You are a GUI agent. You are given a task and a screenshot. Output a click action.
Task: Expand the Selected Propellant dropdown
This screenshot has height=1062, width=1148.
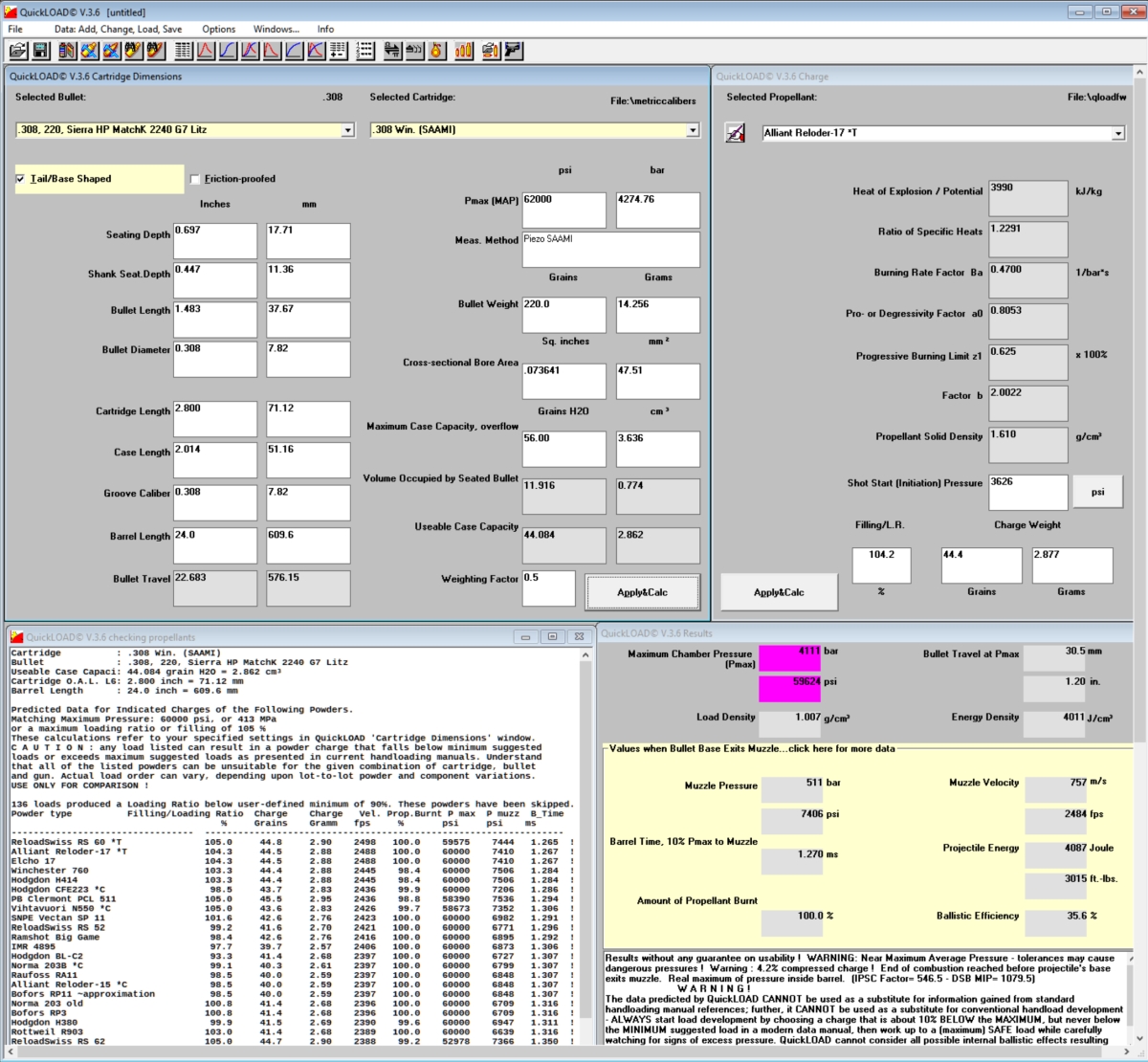point(1118,133)
